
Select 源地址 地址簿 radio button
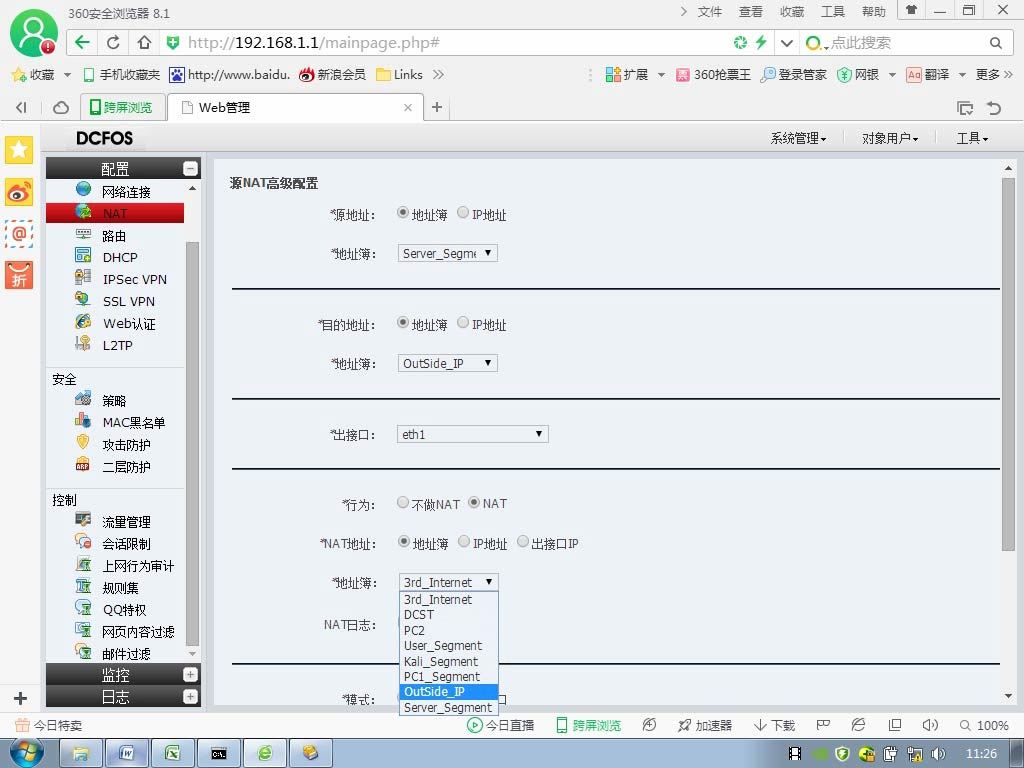tap(403, 212)
